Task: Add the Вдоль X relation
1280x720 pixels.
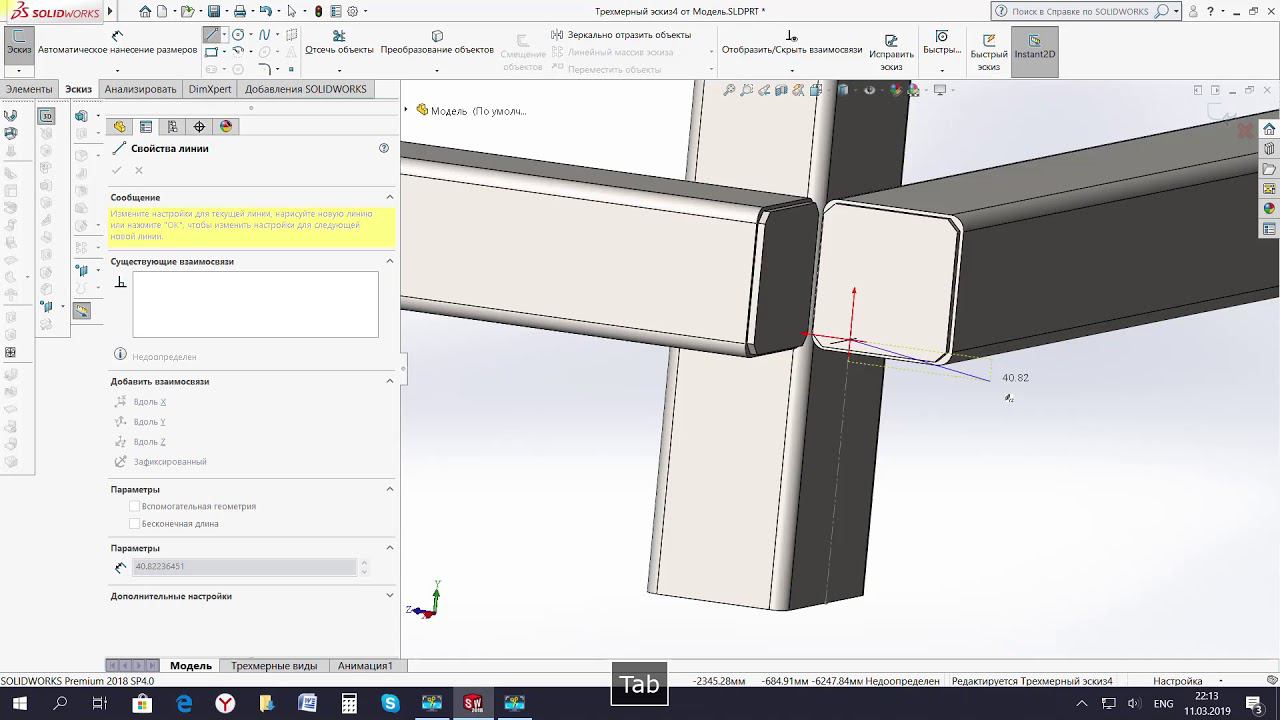Action: click(149, 402)
